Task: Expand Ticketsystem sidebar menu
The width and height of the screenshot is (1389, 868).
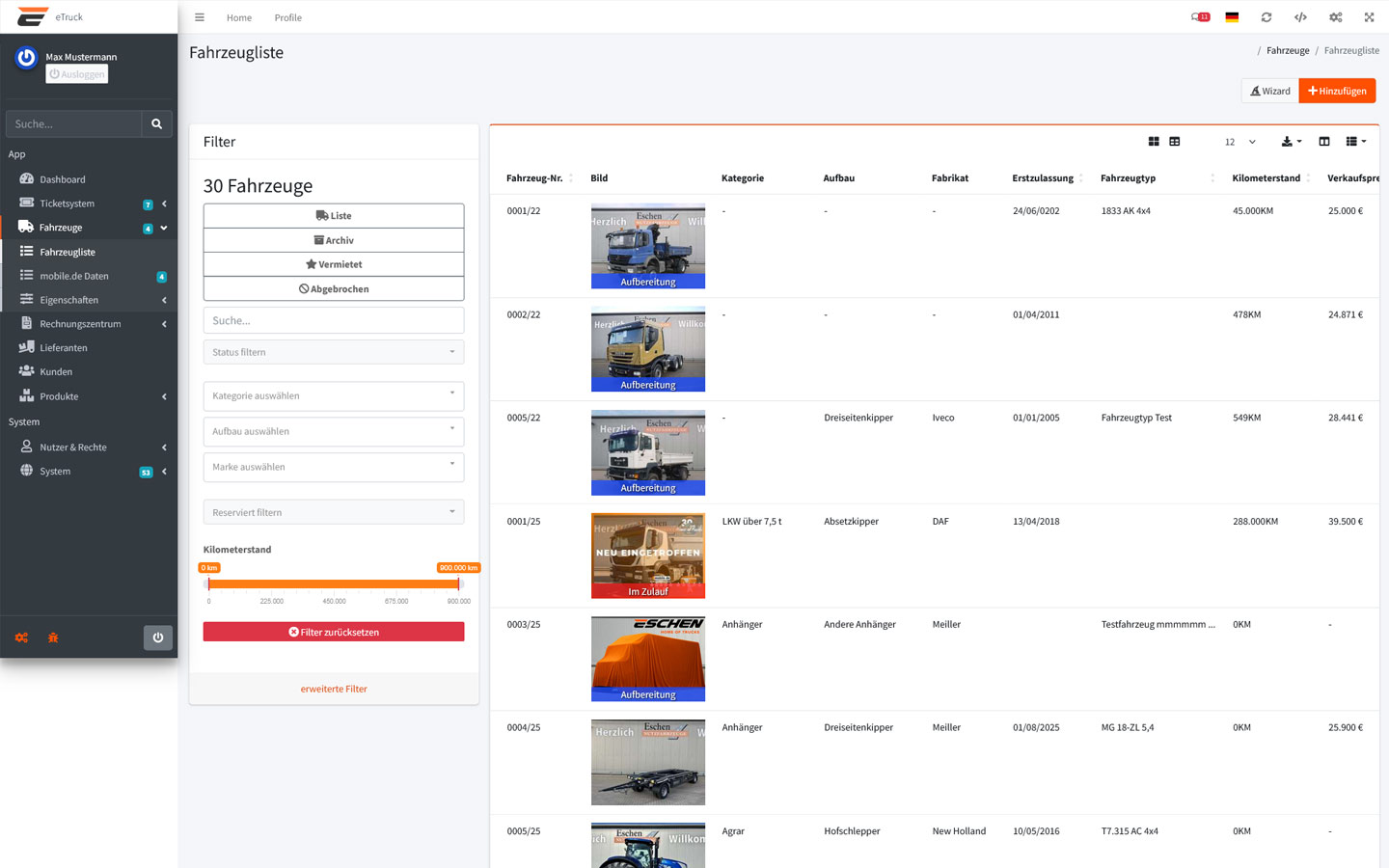Action: [x=89, y=203]
